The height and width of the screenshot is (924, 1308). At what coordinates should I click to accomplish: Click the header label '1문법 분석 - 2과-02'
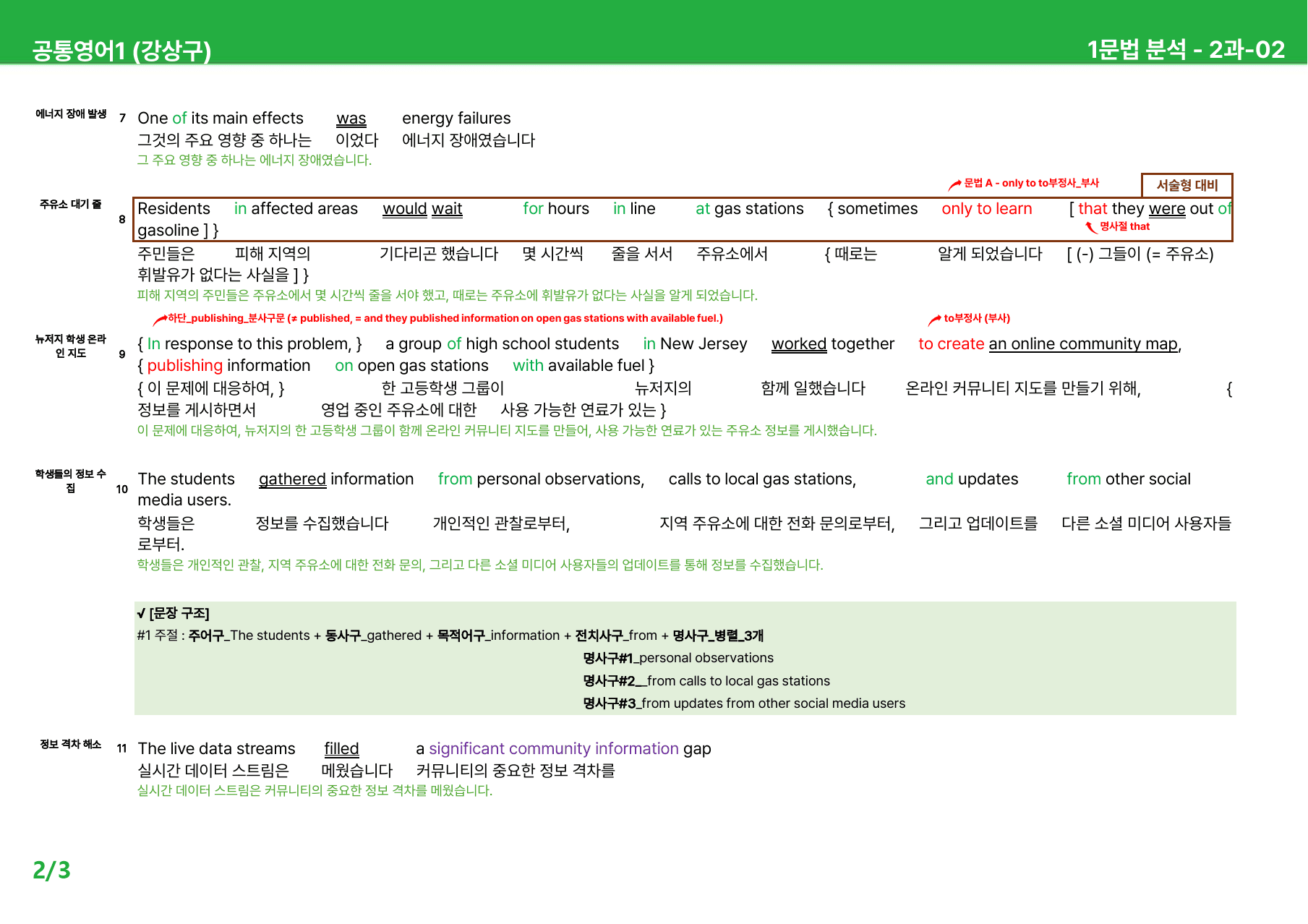point(1186,49)
